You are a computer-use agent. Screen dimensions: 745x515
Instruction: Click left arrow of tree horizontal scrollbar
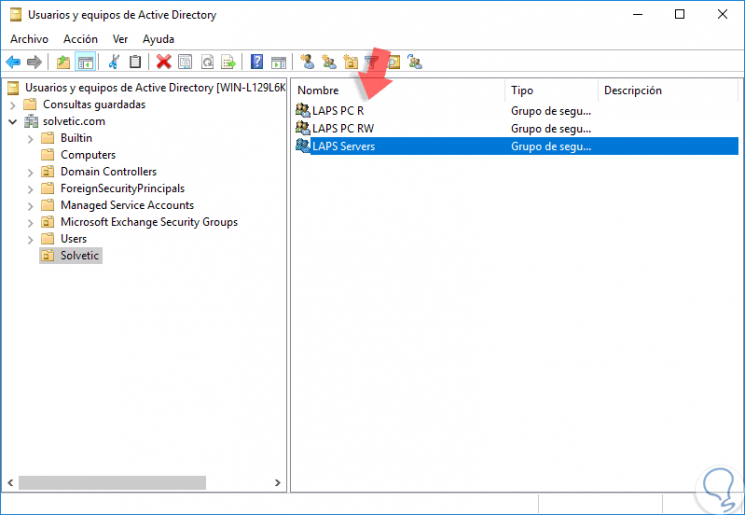pyautogui.click(x=10, y=483)
